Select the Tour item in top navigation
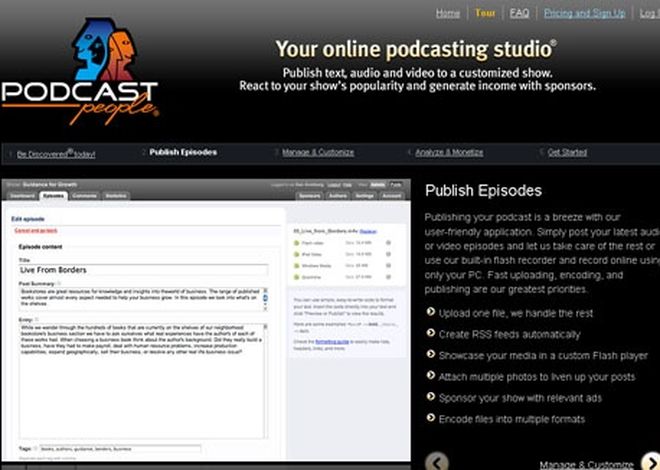This screenshot has width=660, height=470. point(485,13)
